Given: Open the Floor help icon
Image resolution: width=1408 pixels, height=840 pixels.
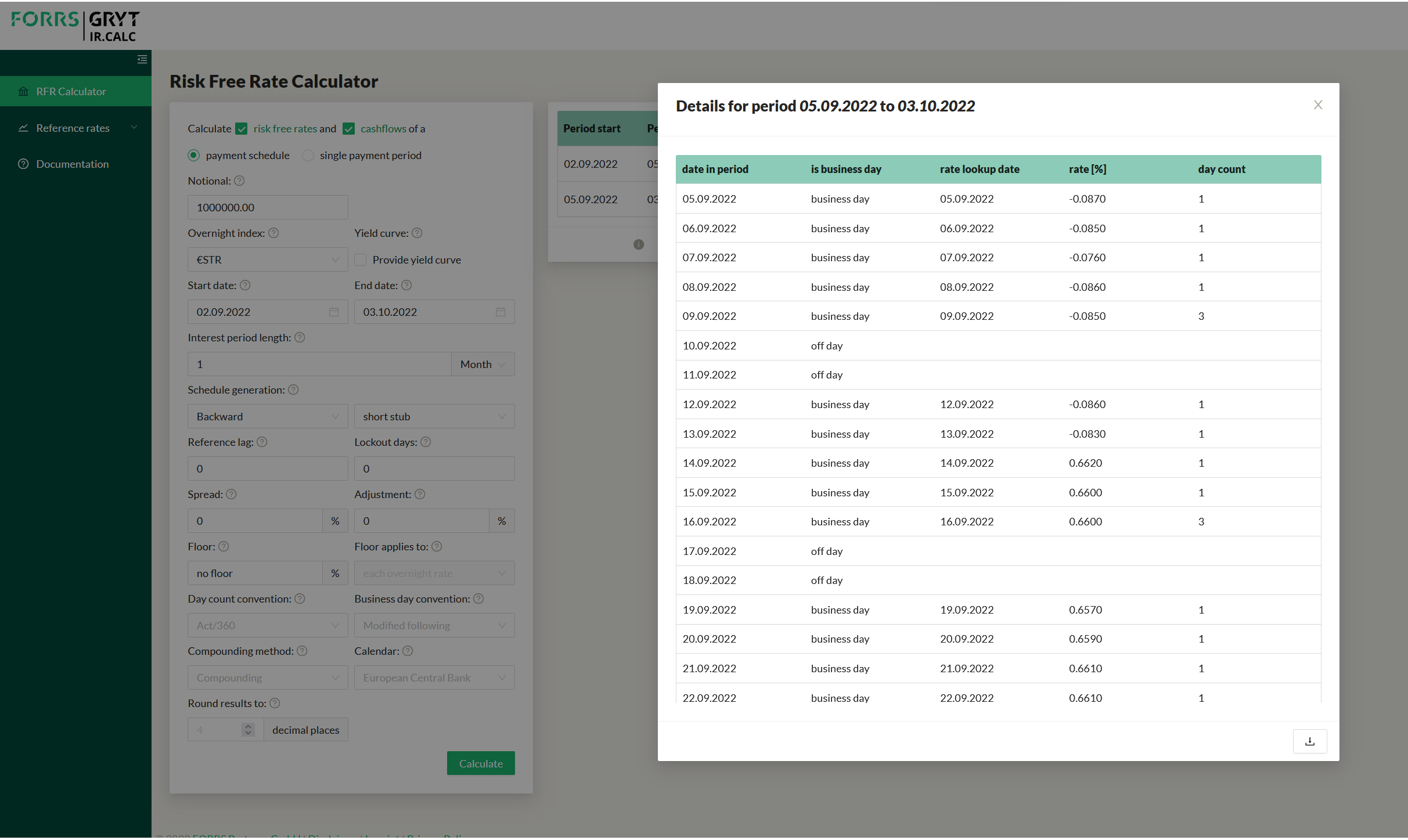Looking at the screenshot, I should tap(224, 546).
